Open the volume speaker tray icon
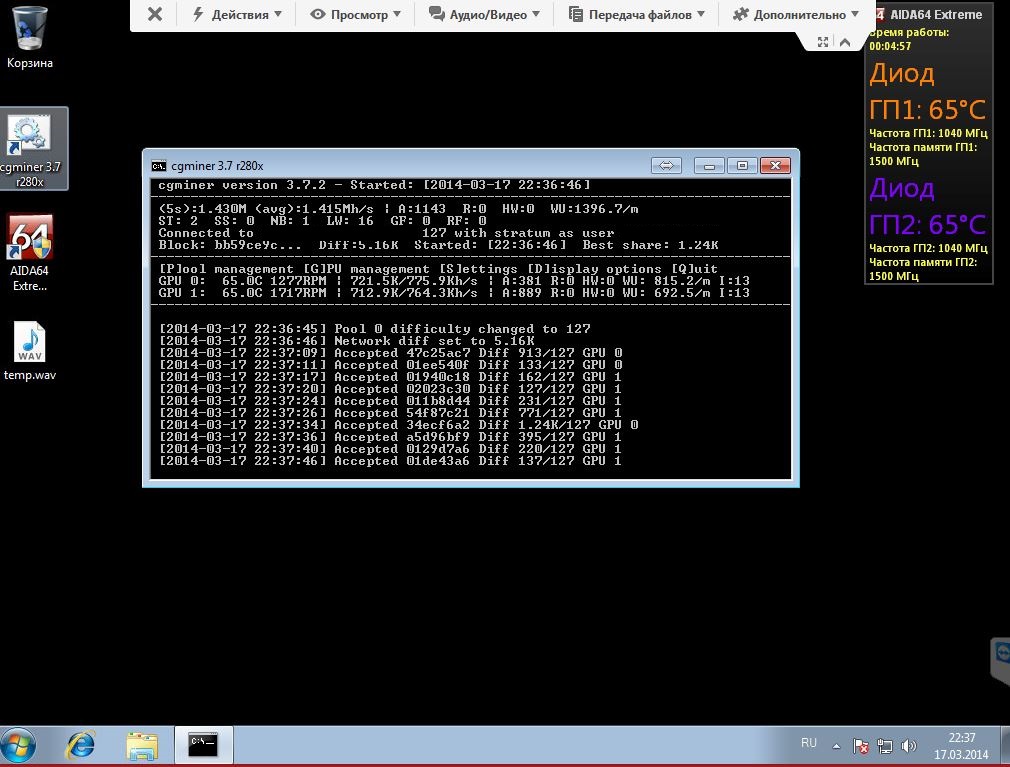 (908, 746)
